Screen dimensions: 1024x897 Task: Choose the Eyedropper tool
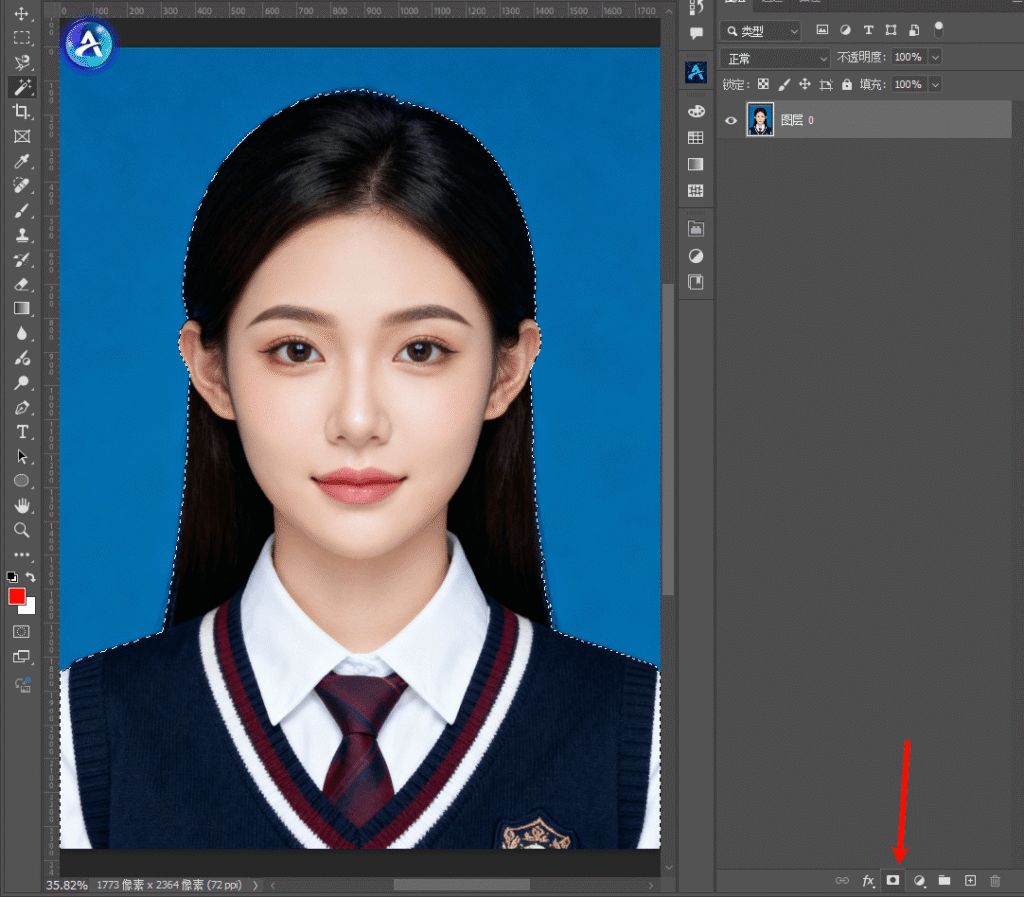[21, 161]
